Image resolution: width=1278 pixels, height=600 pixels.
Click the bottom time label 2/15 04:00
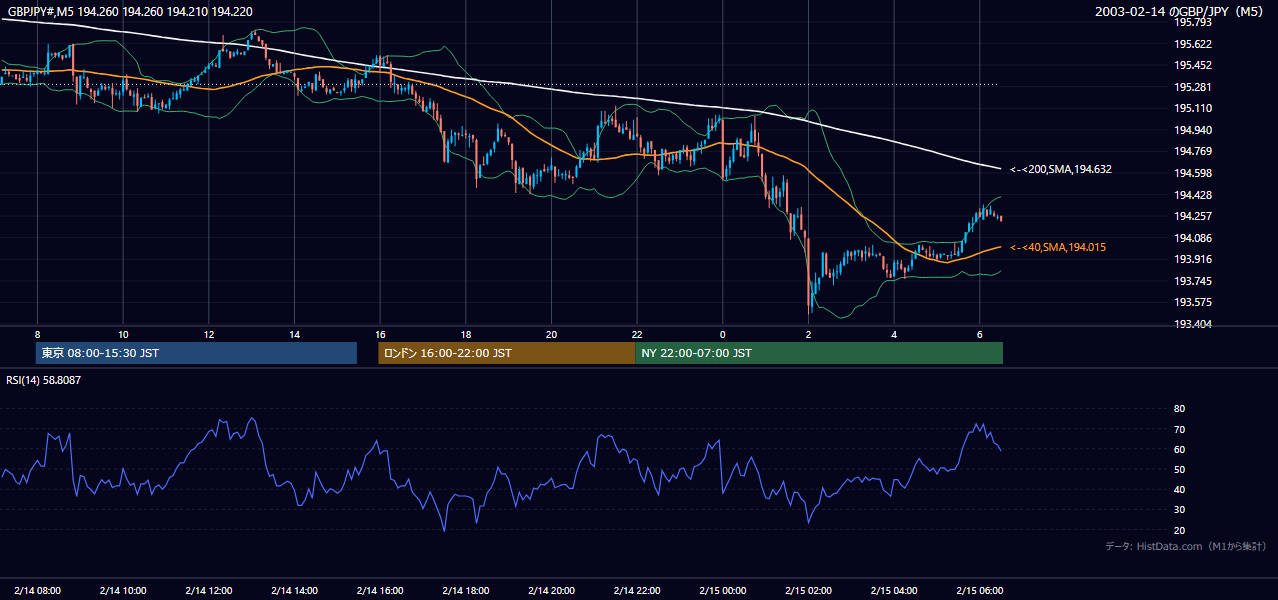894,590
